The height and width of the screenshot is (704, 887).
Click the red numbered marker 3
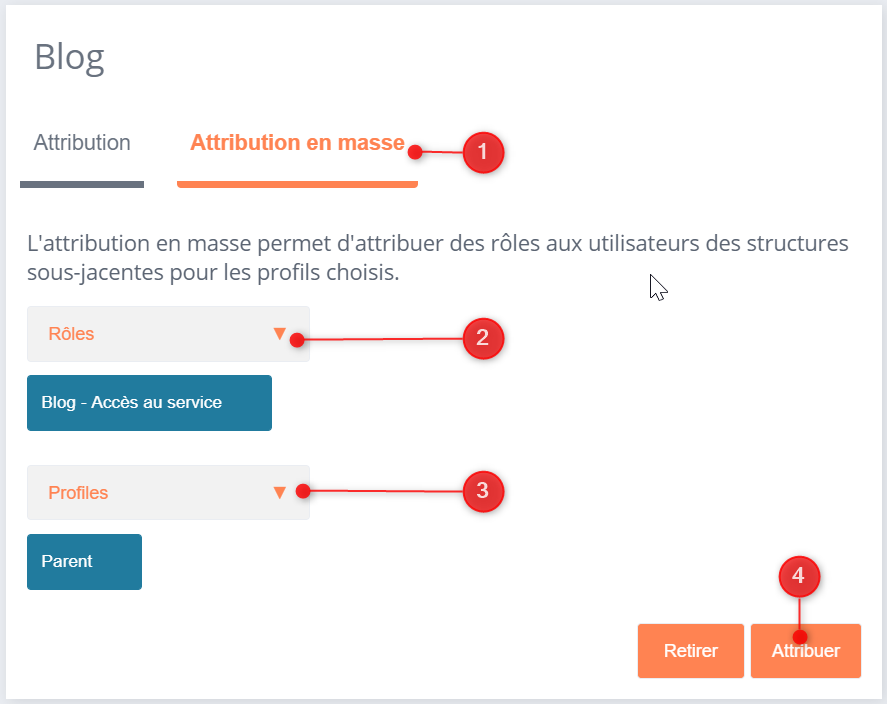click(x=483, y=491)
